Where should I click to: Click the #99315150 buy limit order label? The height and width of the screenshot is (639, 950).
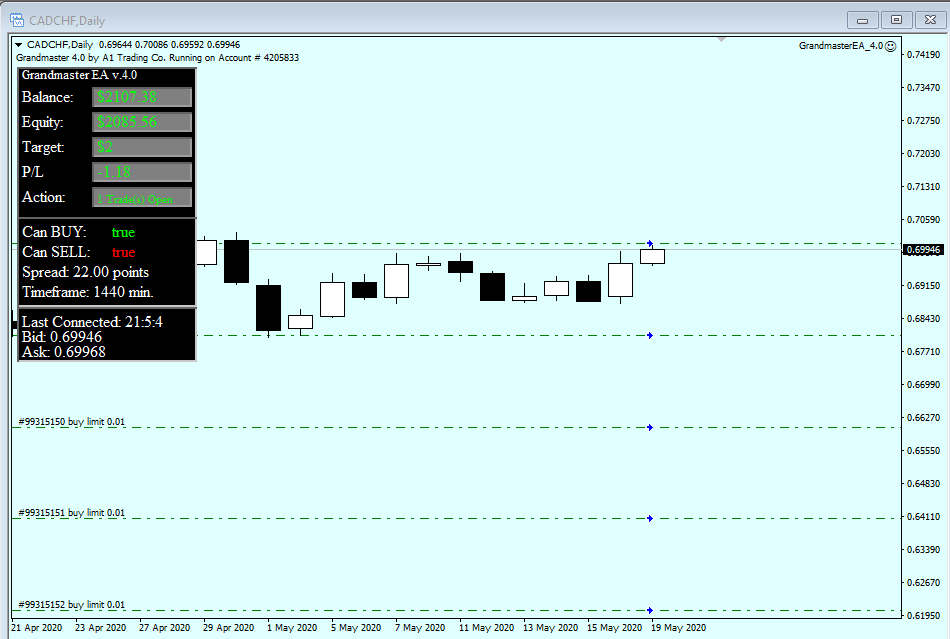(x=68, y=421)
